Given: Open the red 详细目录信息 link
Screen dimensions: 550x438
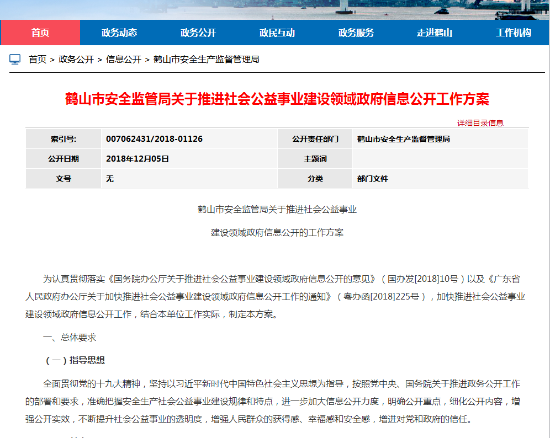Looking at the screenshot, I should coord(481,123).
